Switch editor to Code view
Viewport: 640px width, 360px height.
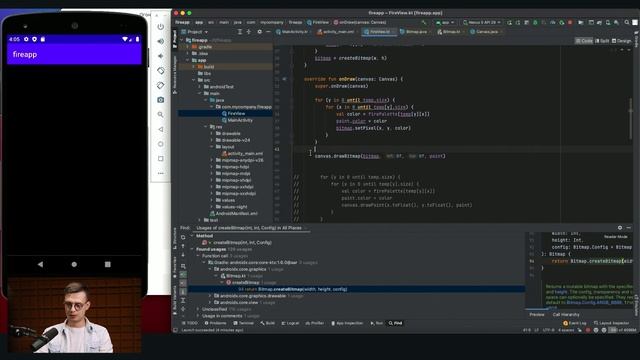pos(584,41)
